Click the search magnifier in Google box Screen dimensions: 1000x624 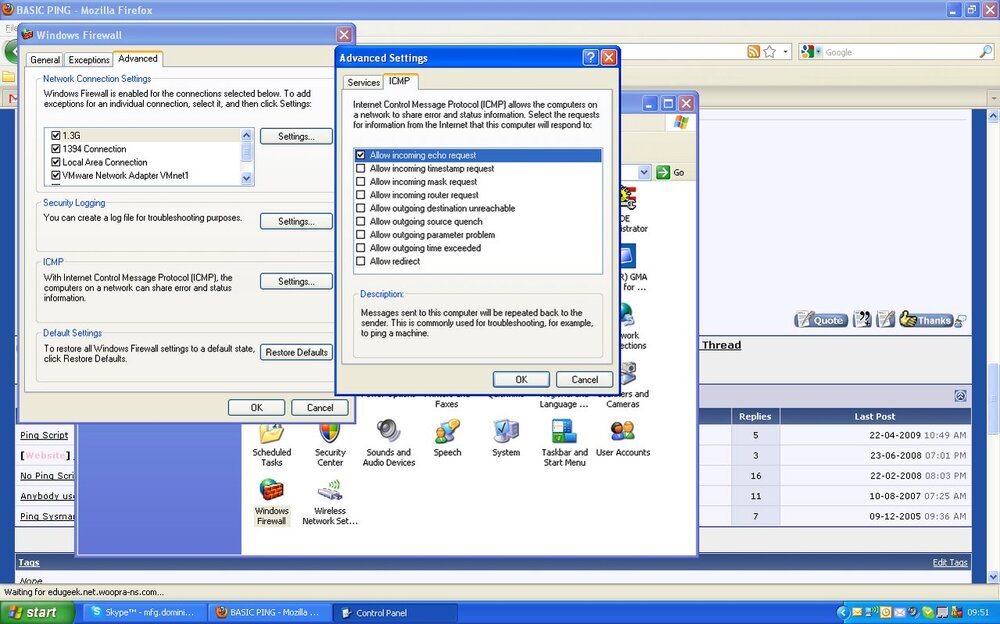(x=986, y=52)
